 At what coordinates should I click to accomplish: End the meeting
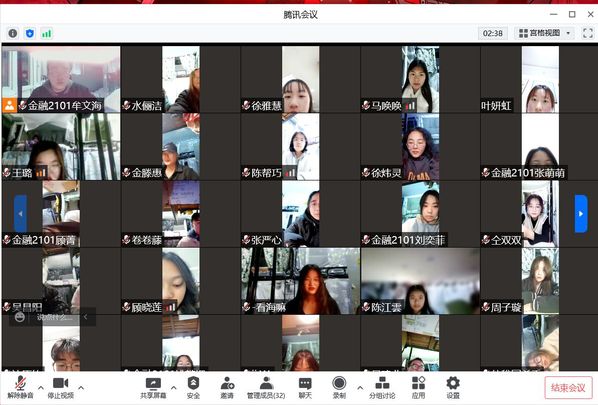[x=568, y=388]
